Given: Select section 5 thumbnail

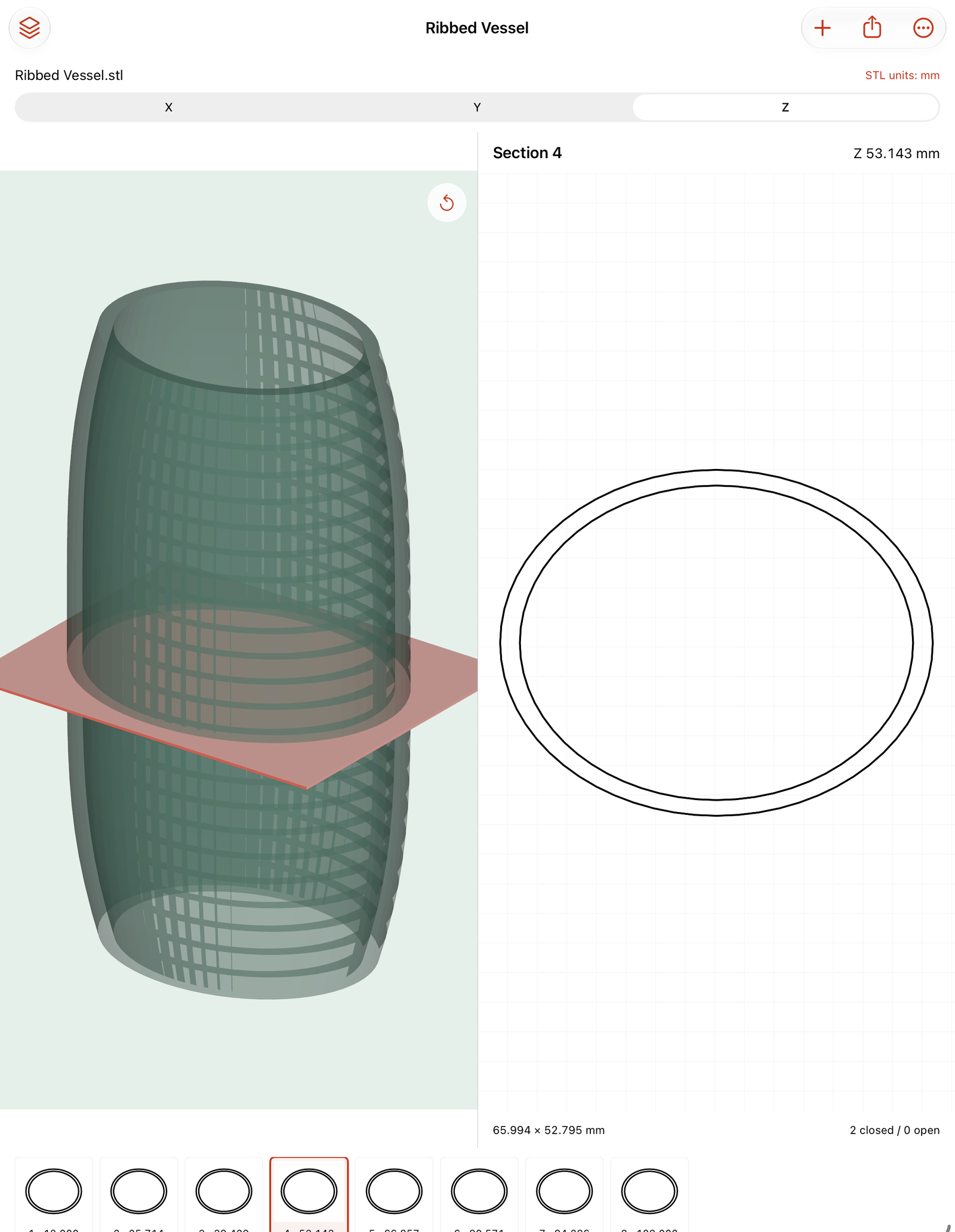Looking at the screenshot, I should (394, 1194).
